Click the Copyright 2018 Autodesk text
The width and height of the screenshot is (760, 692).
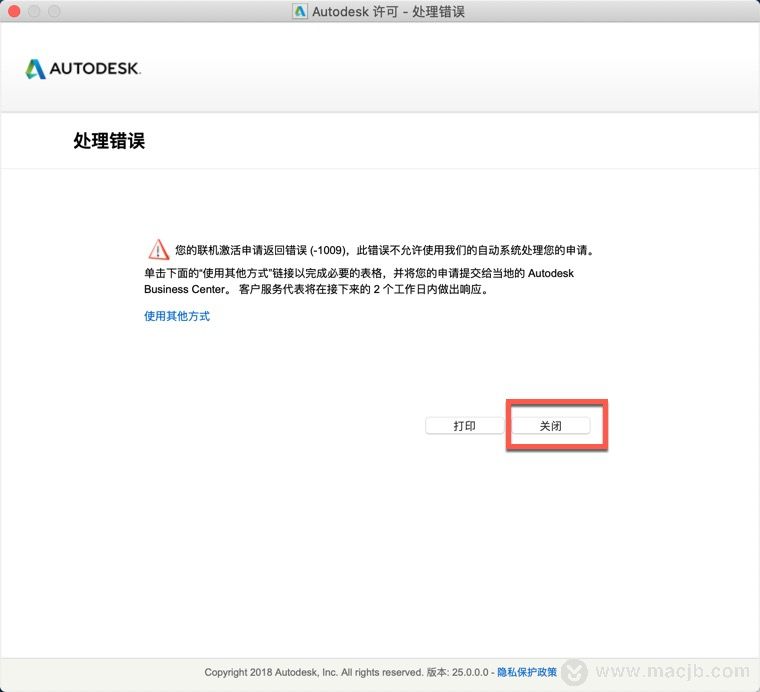313,672
